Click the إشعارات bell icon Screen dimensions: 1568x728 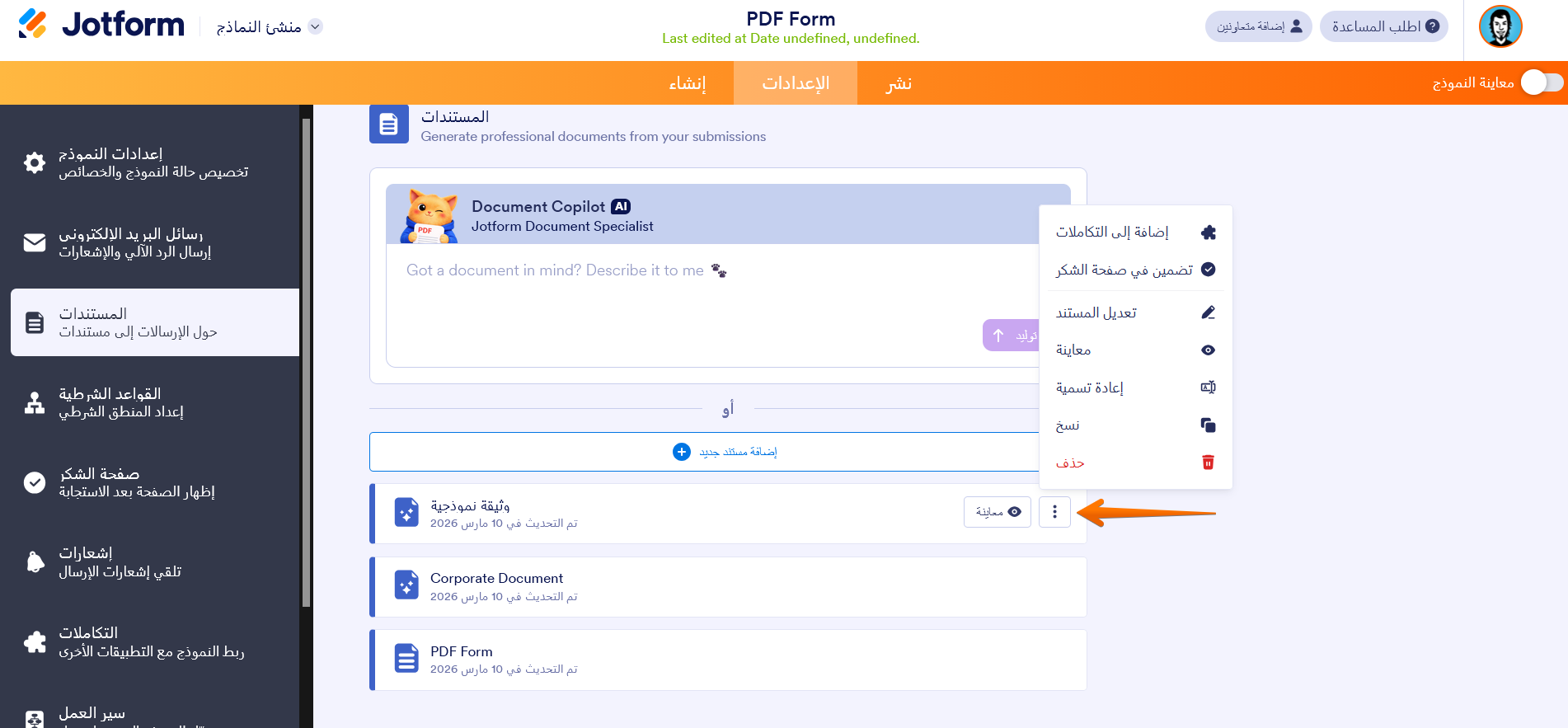pos(34,561)
